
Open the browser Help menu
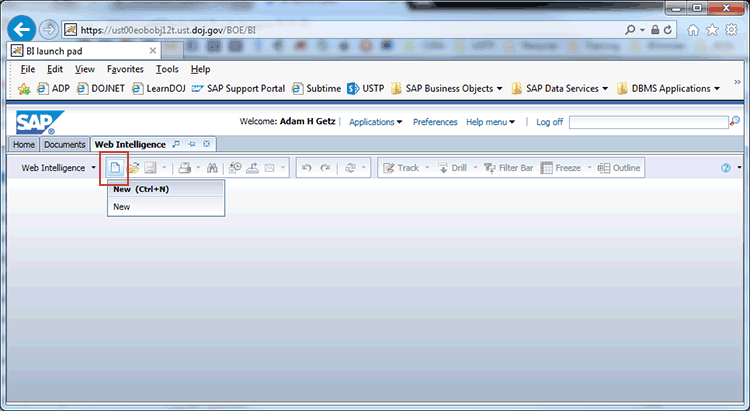pos(200,69)
